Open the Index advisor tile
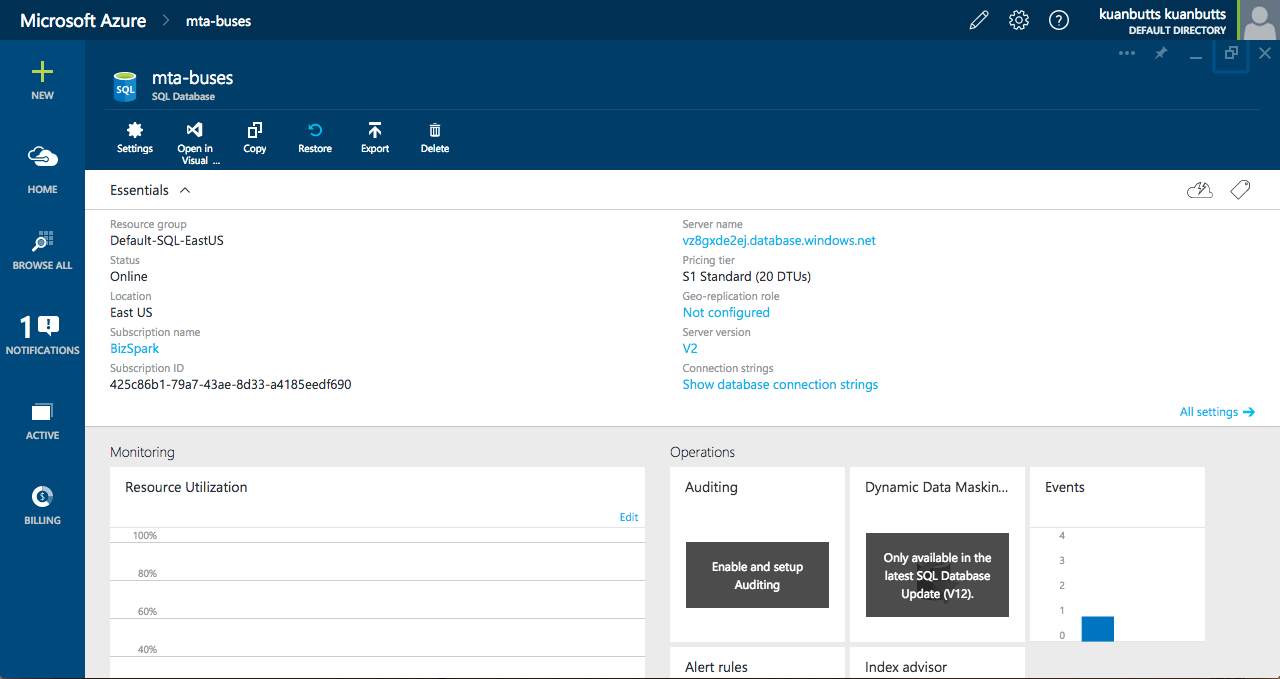 [937, 663]
